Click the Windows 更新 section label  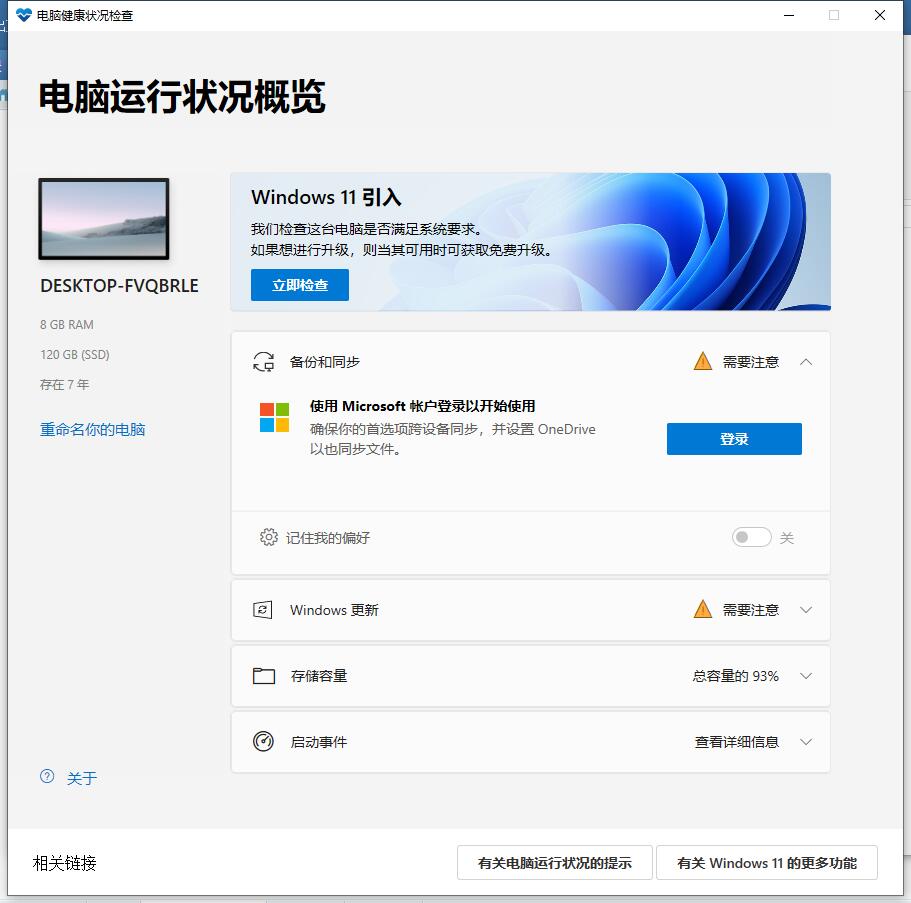pyautogui.click(x=334, y=610)
